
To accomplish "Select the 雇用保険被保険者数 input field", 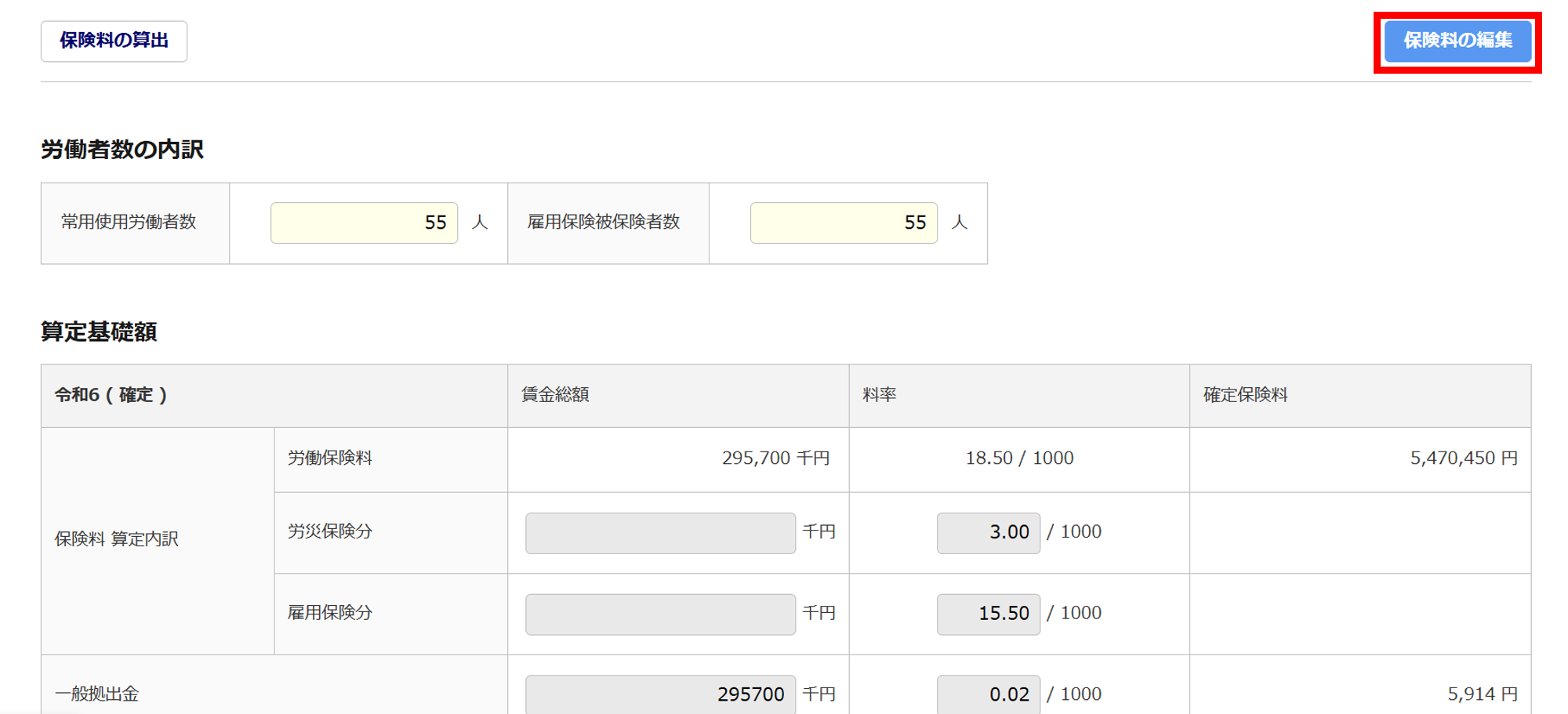I will click(844, 223).
